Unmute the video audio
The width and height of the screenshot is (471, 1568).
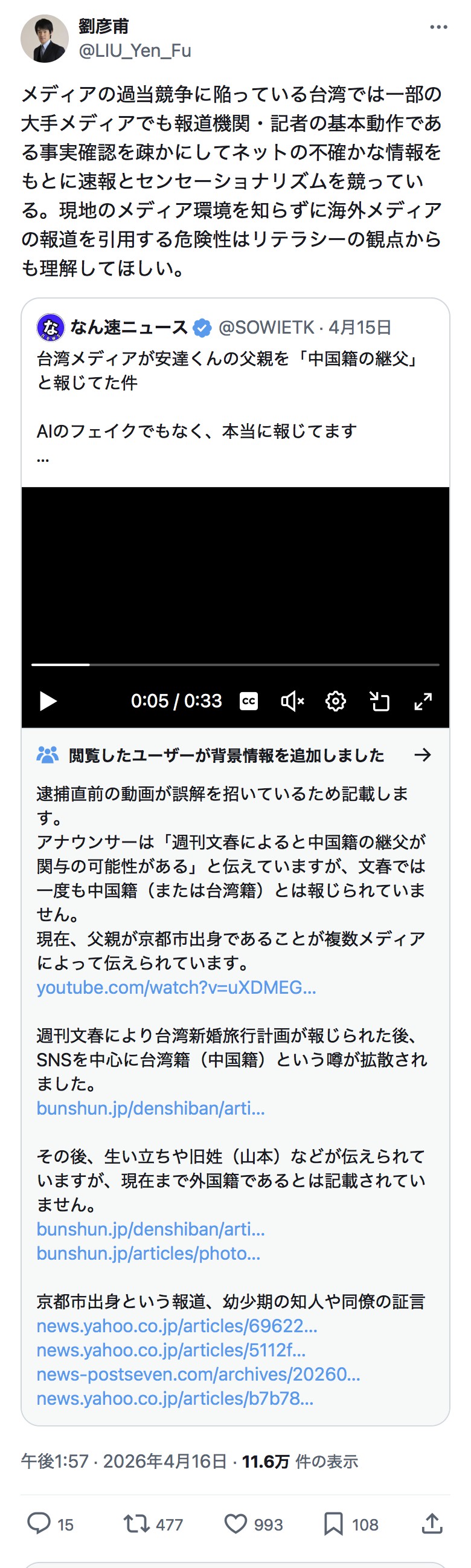pyautogui.click(x=292, y=701)
